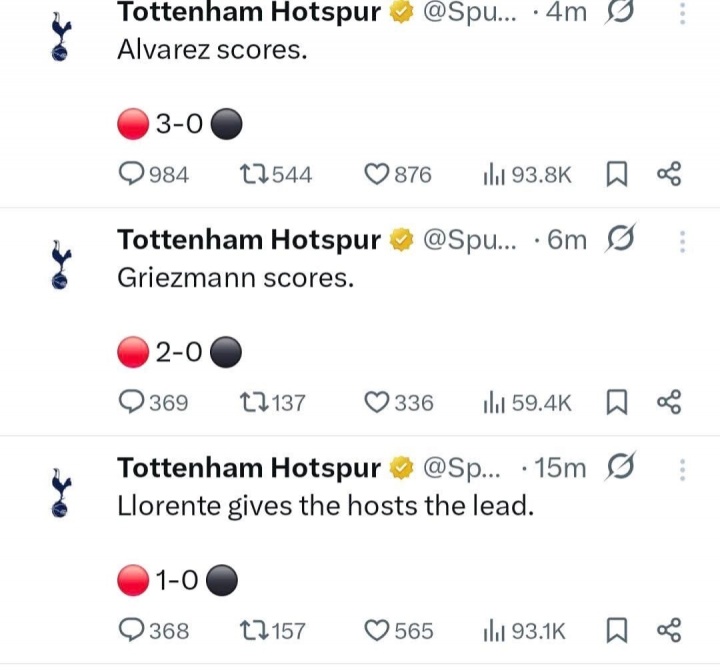Screen dimensions: 720x672
Task: Open more options on Alvarez tweet
Action: point(683,13)
